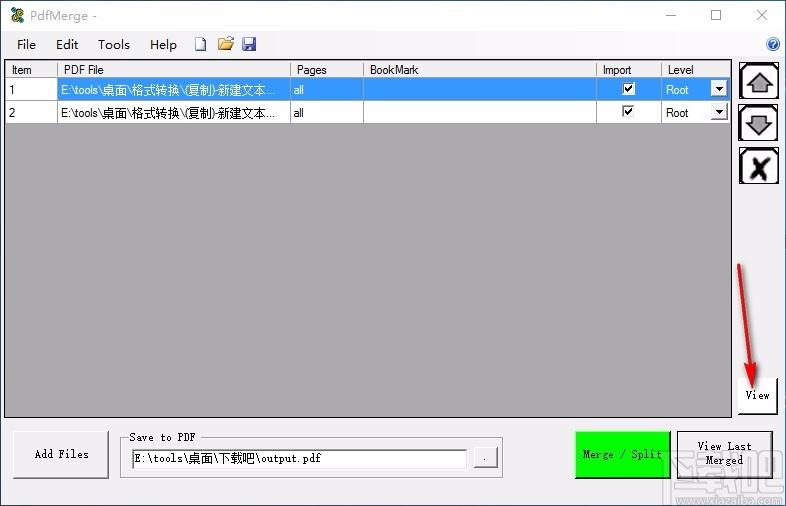Image resolution: width=786 pixels, height=506 pixels.
Task: Maximize the PdfMerge window
Action: point(716,16)
